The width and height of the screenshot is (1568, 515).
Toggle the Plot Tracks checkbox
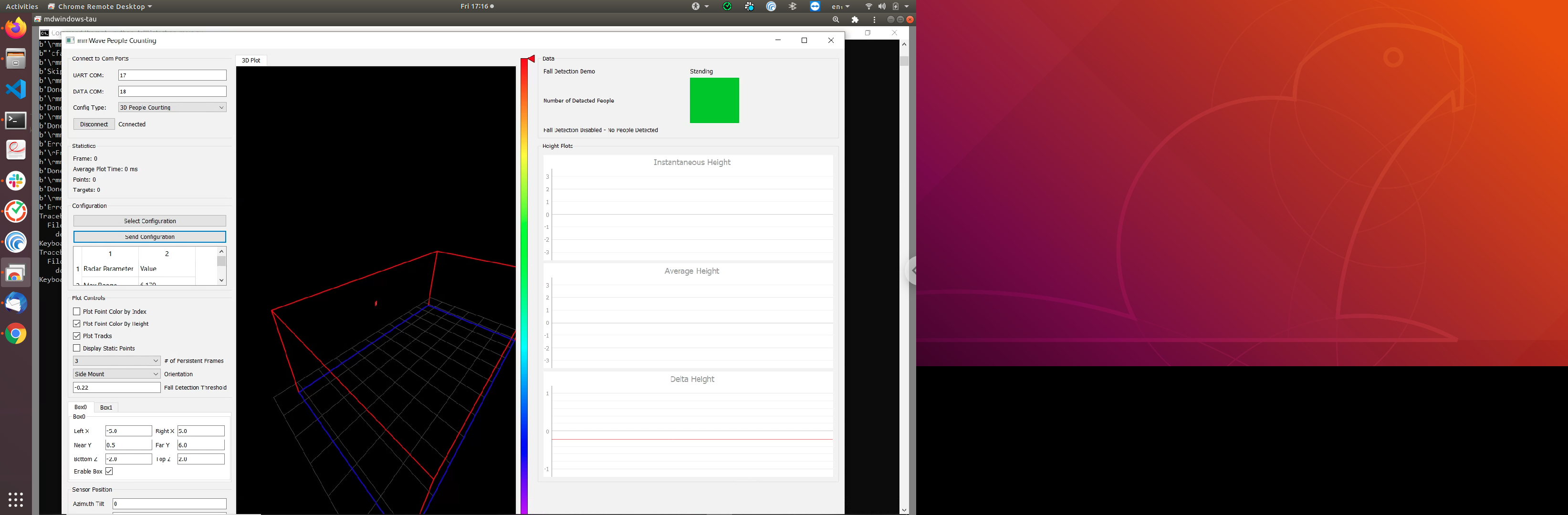click(77, 336)
